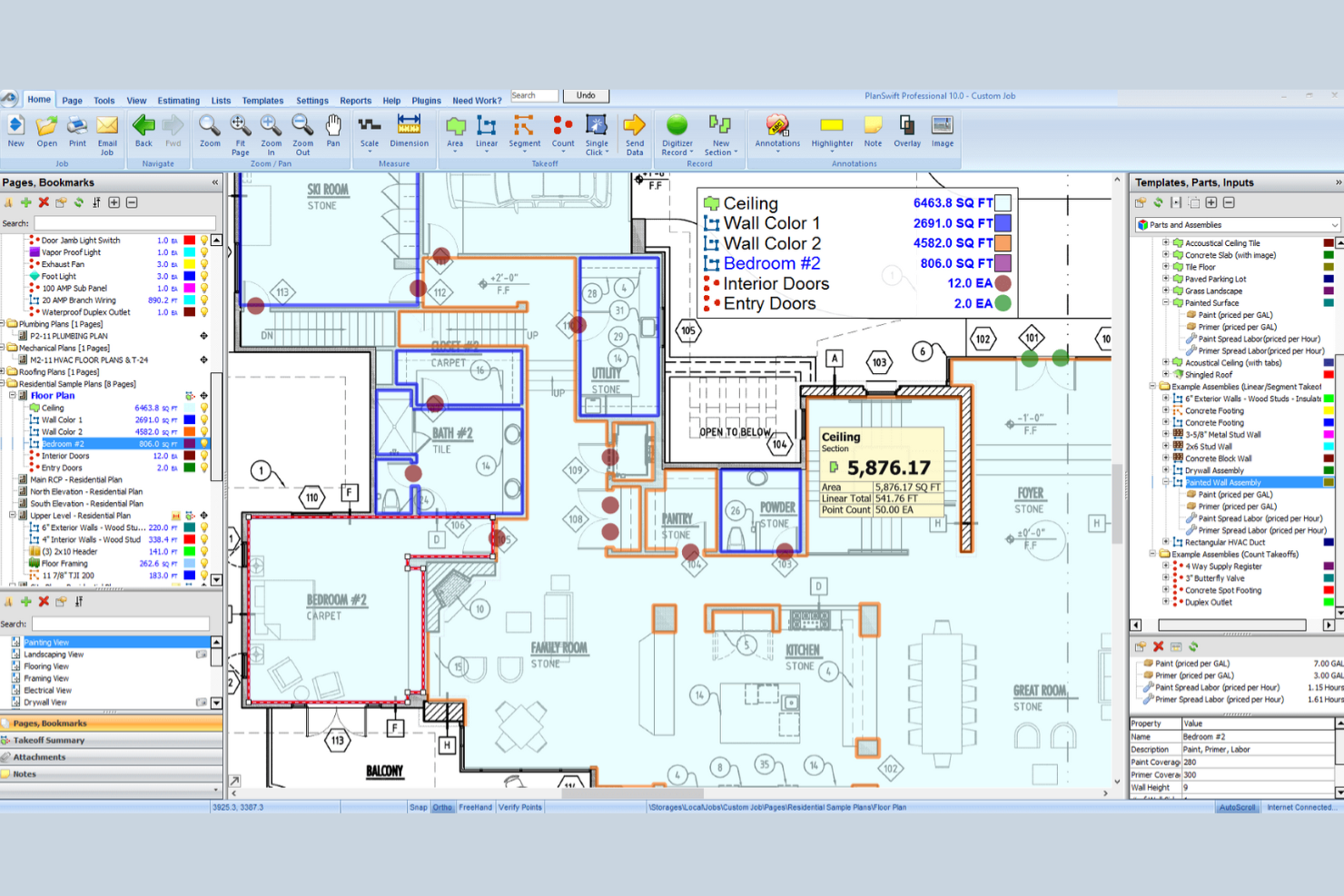Switch to the Estimating ribbon tab

point(178,100)
